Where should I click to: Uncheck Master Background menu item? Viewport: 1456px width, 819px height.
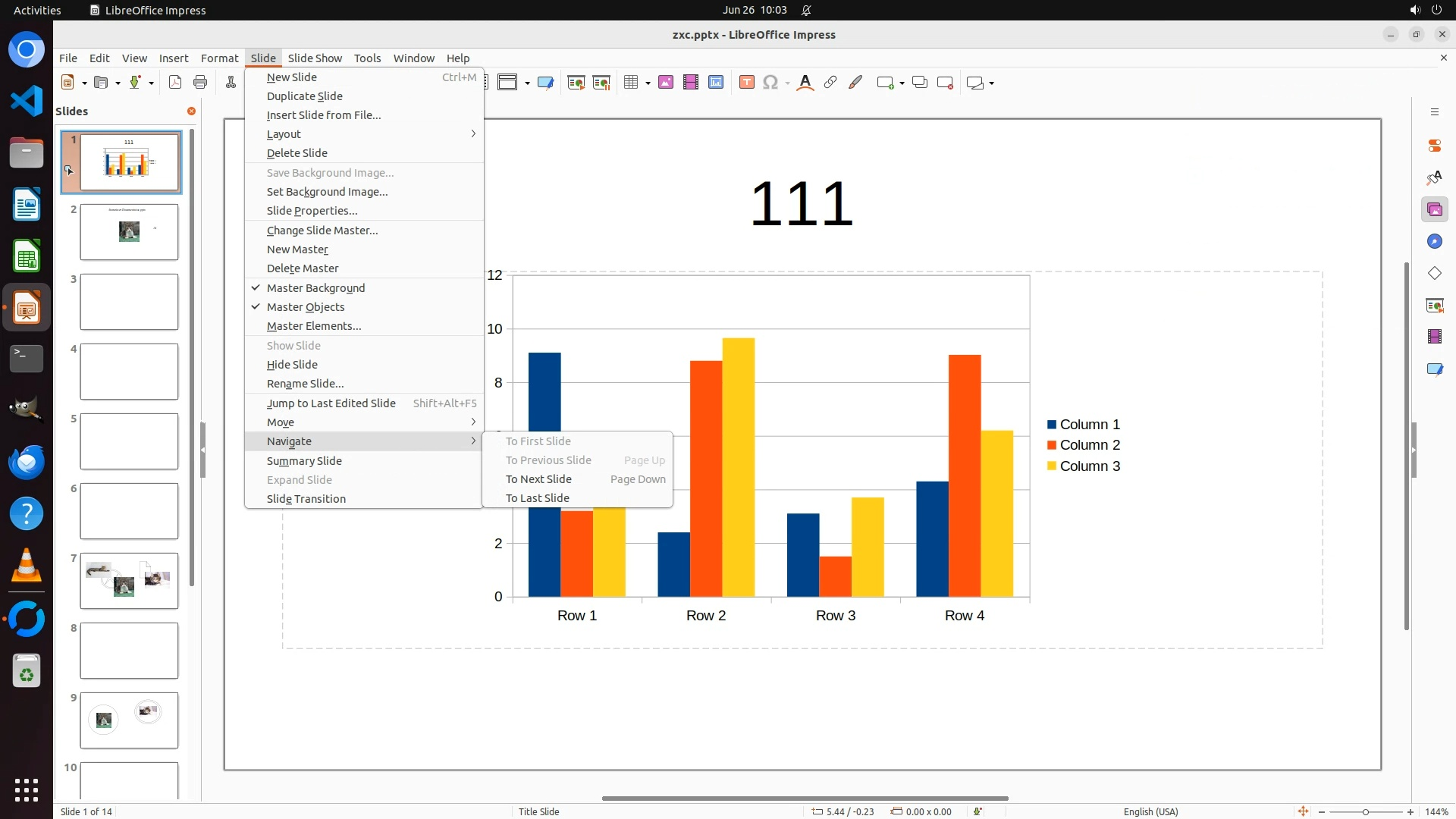(x=315, y=288)
